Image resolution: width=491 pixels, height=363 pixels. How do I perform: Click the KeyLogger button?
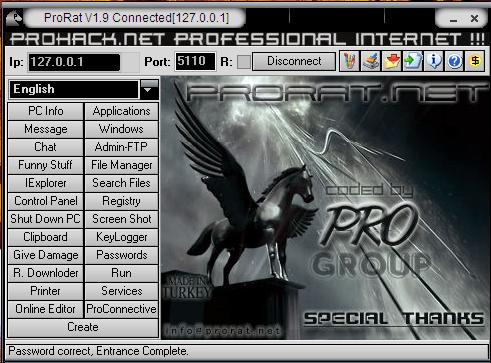121,237
